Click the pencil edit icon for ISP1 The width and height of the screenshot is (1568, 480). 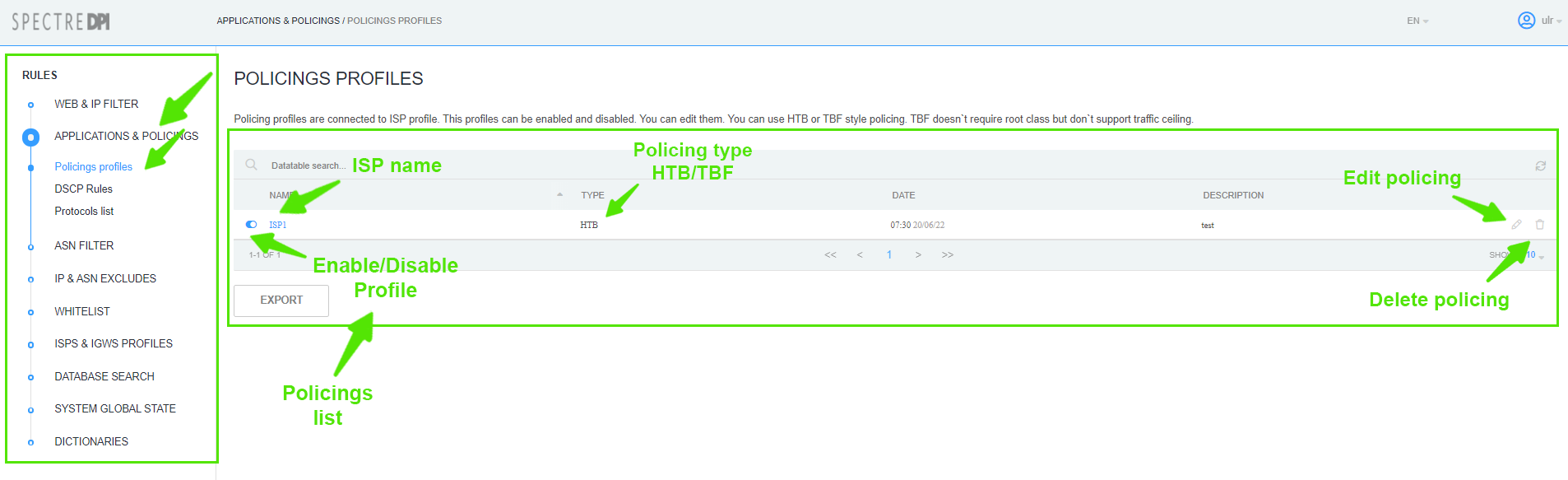(1516, 224)
